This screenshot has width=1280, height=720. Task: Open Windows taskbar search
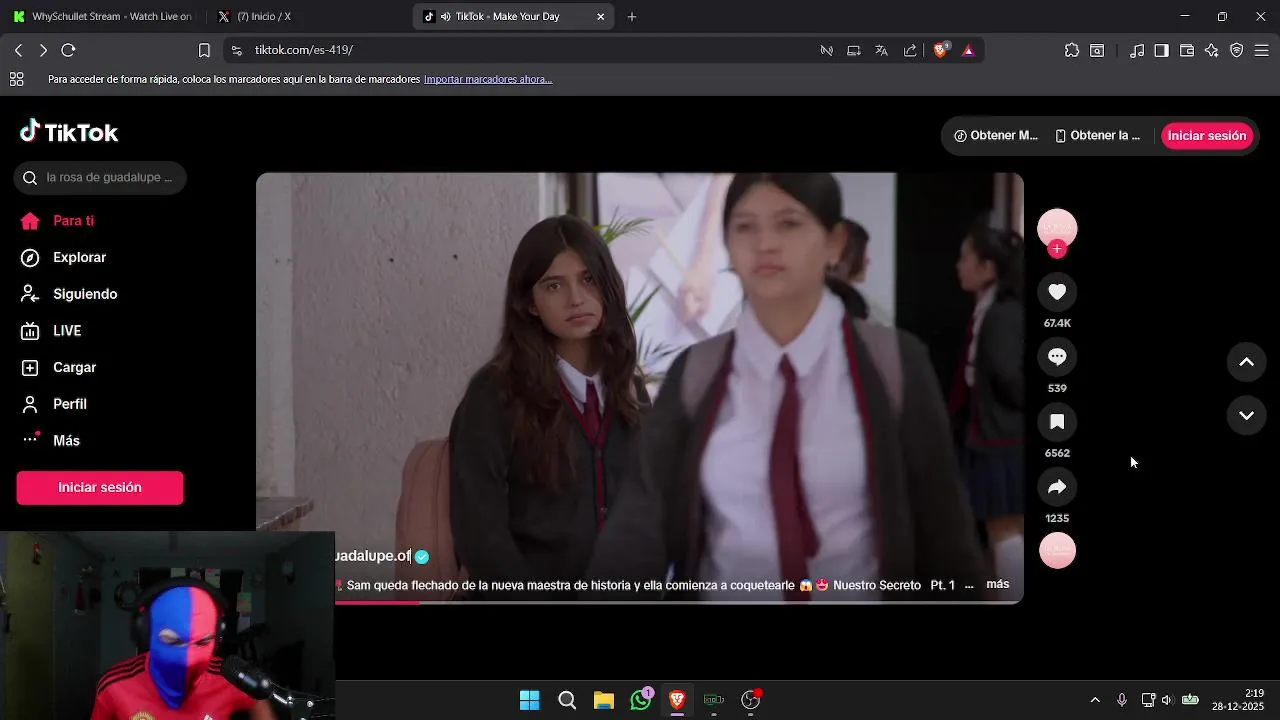567,700
